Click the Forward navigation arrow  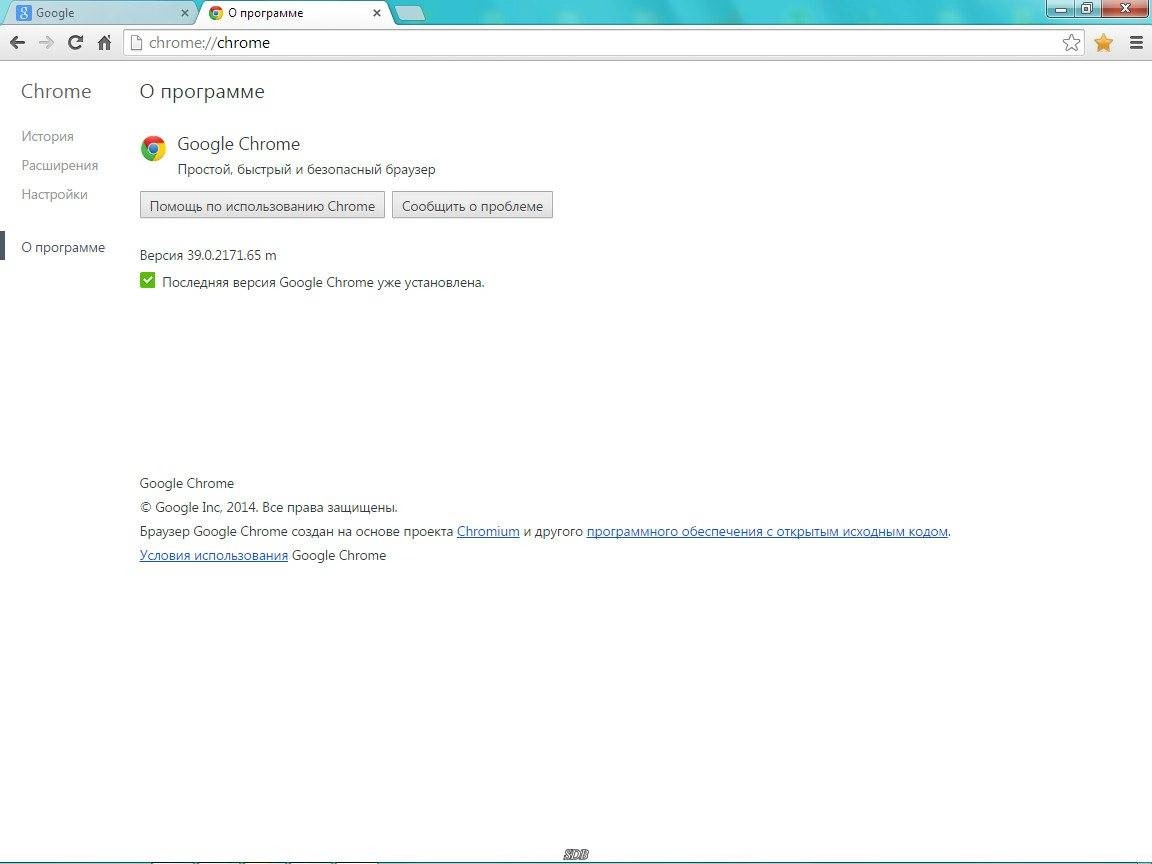[46, 43]
